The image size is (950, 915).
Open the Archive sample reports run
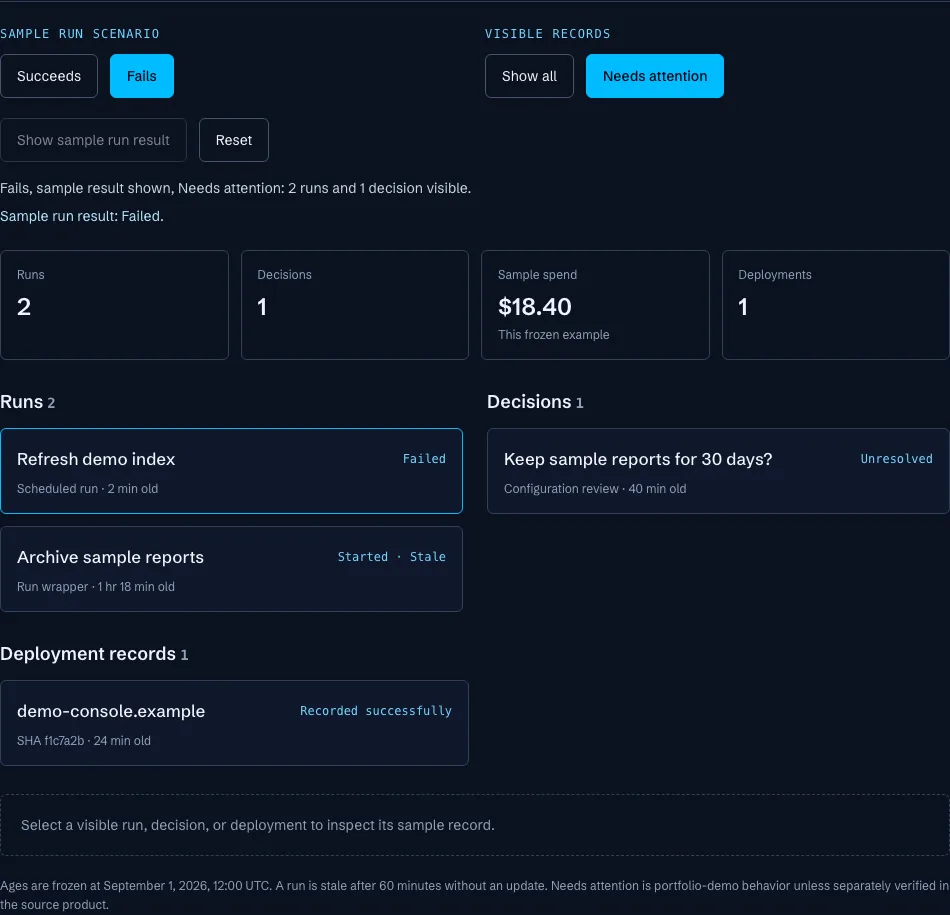tap(231, 569)
